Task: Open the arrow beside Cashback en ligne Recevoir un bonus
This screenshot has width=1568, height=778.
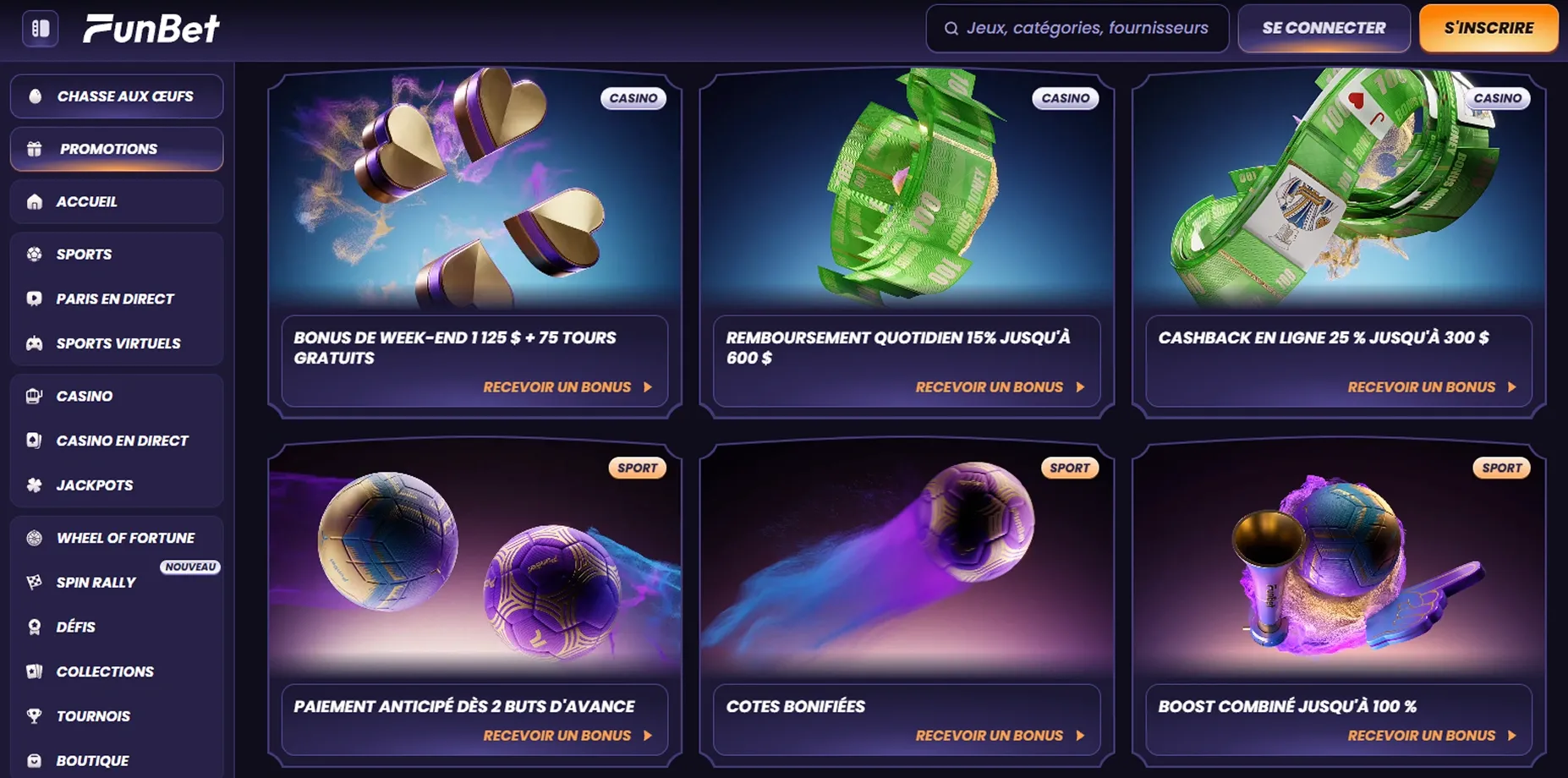Action: [x=1511, y=387]
